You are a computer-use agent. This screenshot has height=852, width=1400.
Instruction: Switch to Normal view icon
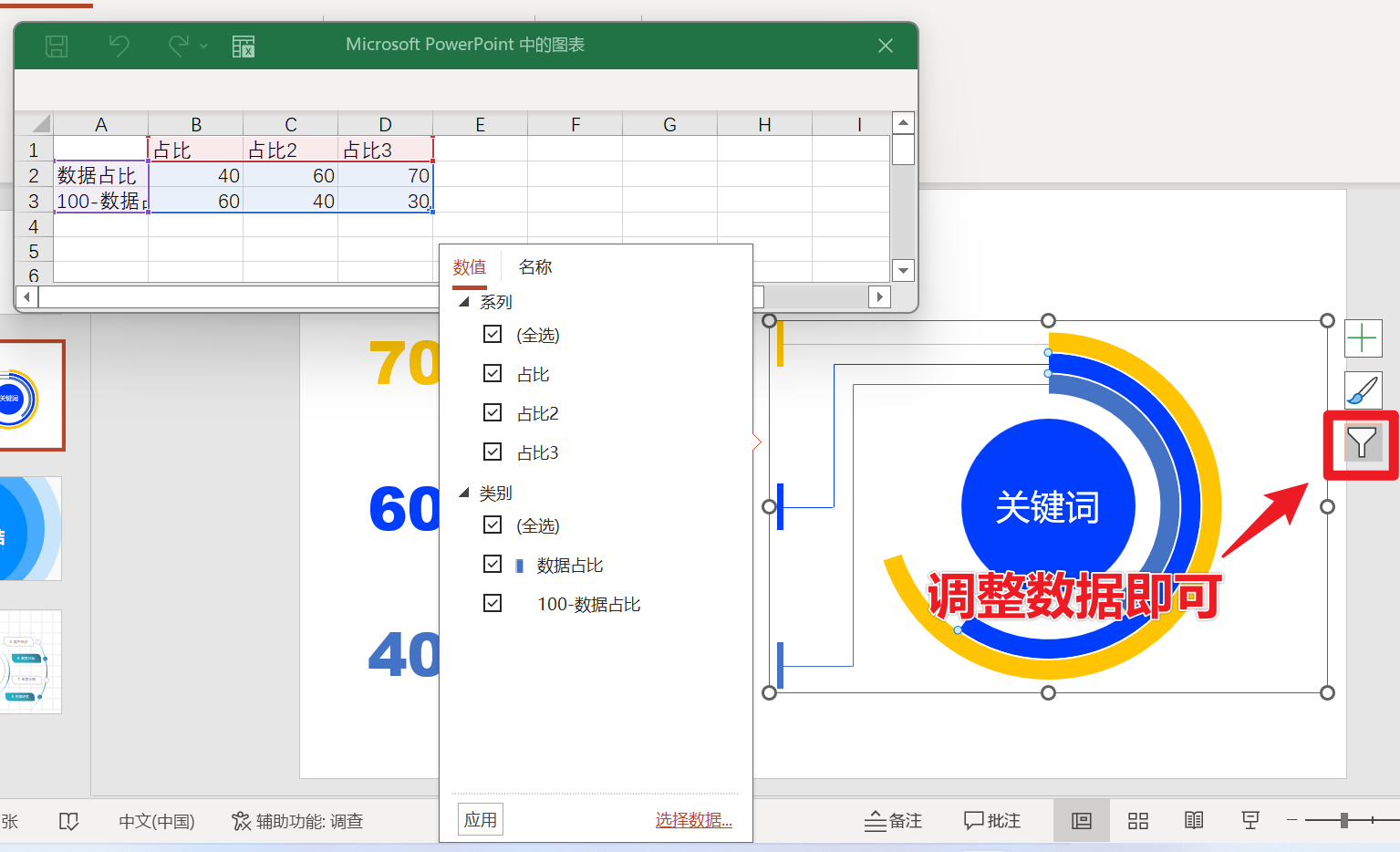(x=1082, y=821)
